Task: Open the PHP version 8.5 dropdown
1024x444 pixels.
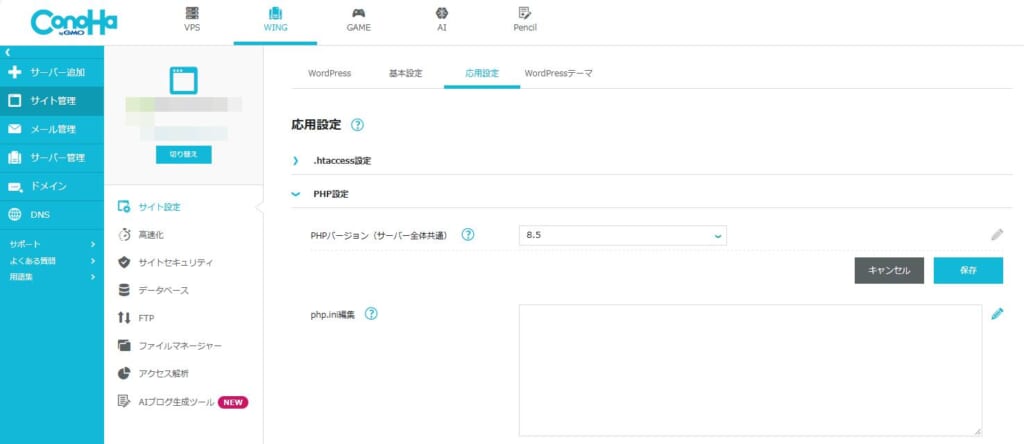Action: 623,236
